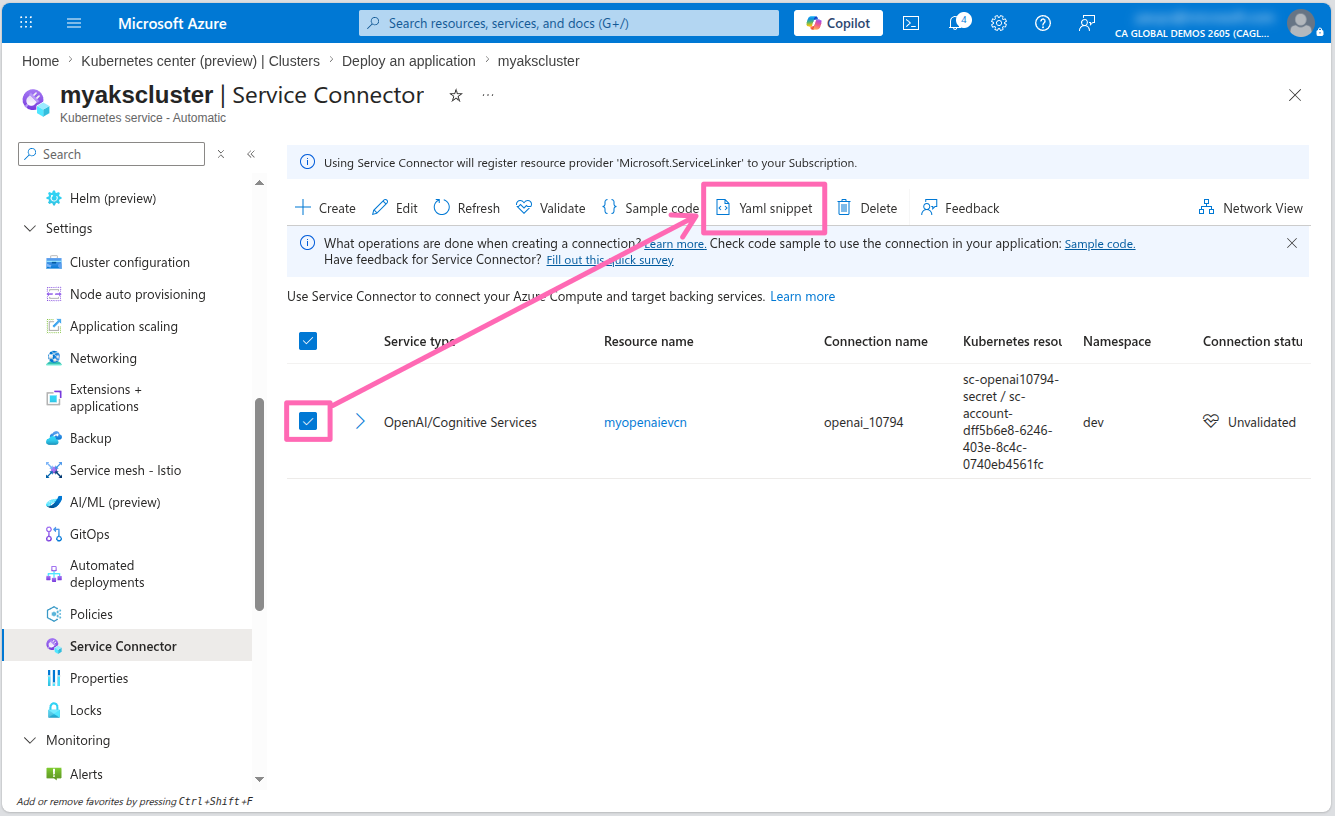Screen dimensions: 1335x816
Task: Click the Namespace column header
Action: [1117, 341]
